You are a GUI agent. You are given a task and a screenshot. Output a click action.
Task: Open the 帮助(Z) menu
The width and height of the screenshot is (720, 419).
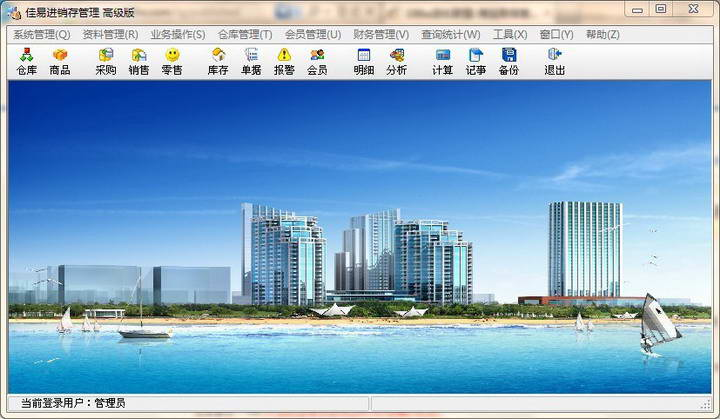pyautogui.click(x=603, y=34)
